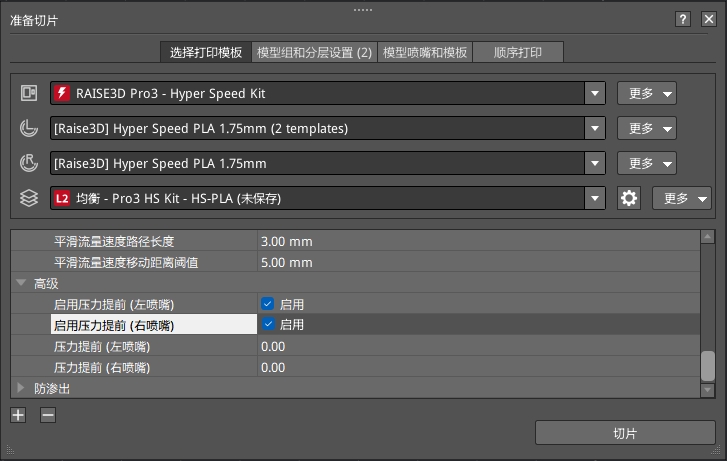Select the highlighted 启用压力提前 (右喷嘴) label
Viewport: 727px width, 461px height.
pos(114,325)
